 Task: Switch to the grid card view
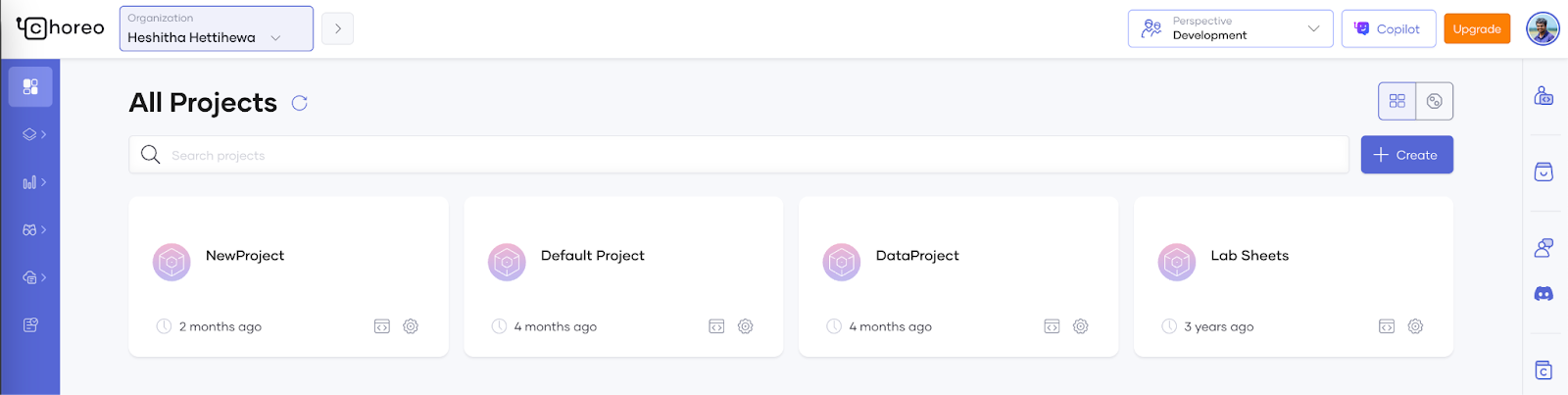click(x=1396, y=101)
